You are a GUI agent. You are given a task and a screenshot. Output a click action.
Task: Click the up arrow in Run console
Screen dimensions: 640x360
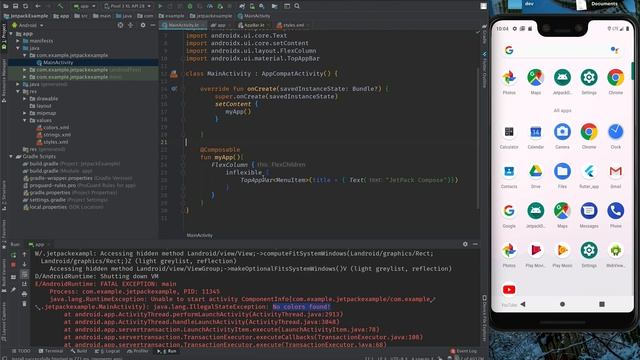coord(24,254)
